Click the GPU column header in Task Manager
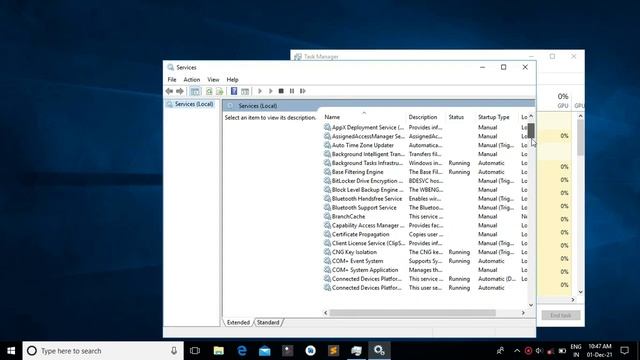The width and height of the screenshot is (640, 360). (x=563, y=100)
